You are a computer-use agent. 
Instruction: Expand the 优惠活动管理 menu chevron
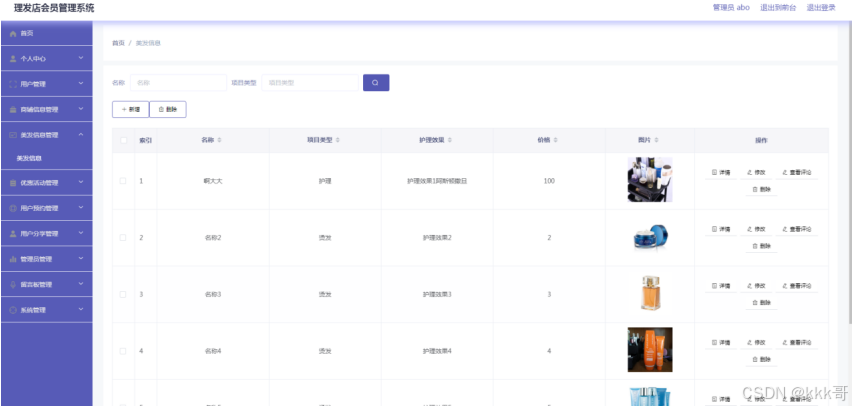pos(81,182)
